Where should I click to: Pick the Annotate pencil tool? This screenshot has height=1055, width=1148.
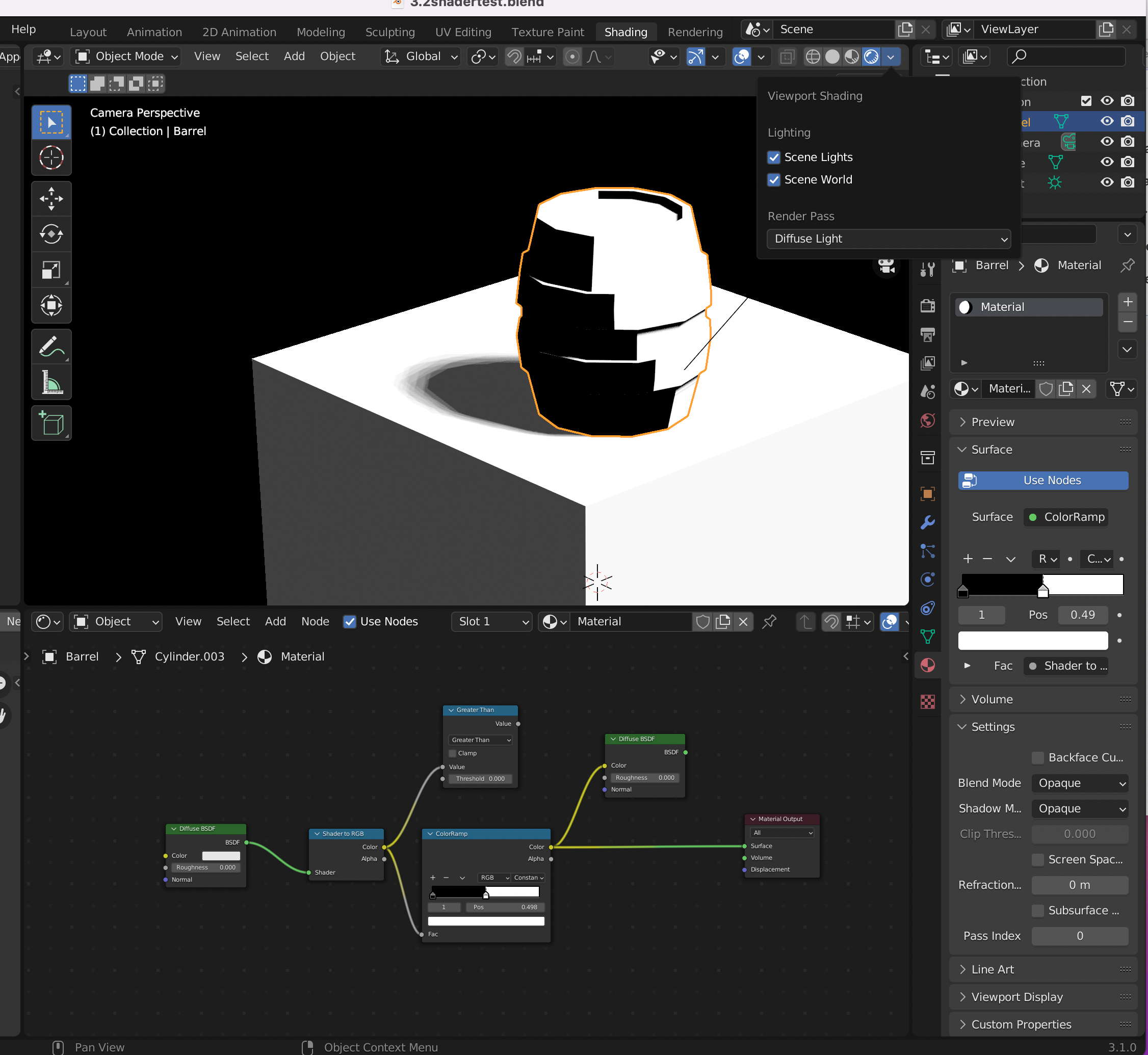tap(51, 347)
